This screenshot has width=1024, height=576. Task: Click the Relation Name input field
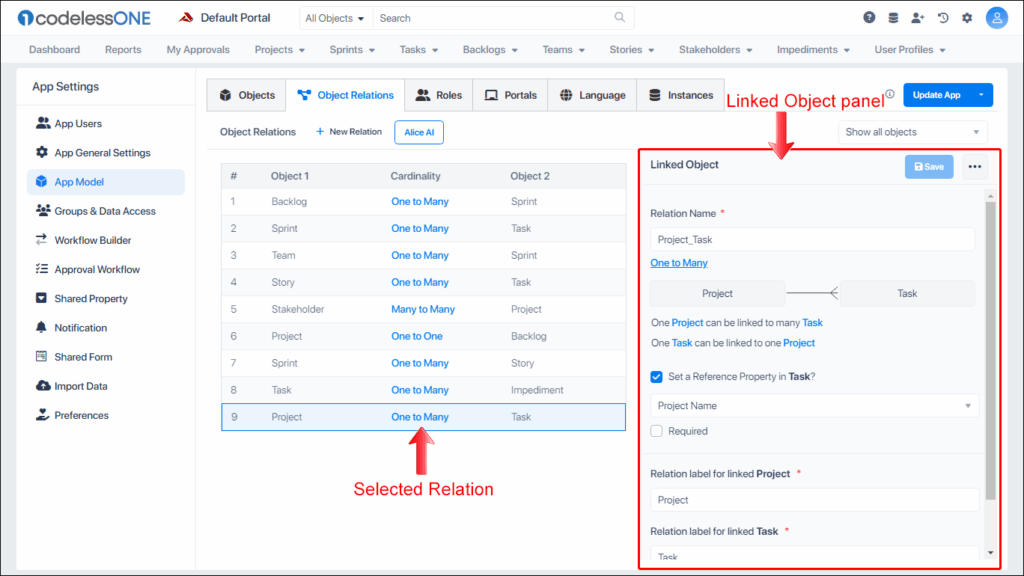(x=812, y=240)
